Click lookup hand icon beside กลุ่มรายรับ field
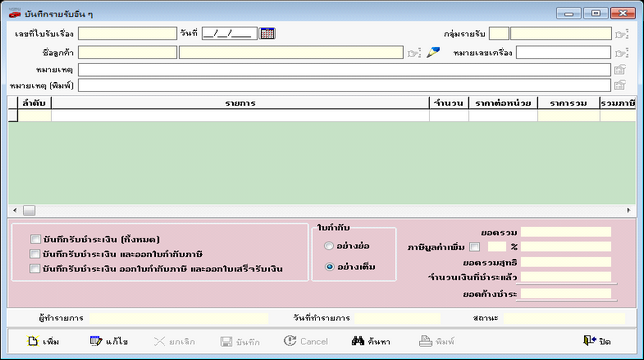This screenshot has height=360, width=644. tap(622, 34)
